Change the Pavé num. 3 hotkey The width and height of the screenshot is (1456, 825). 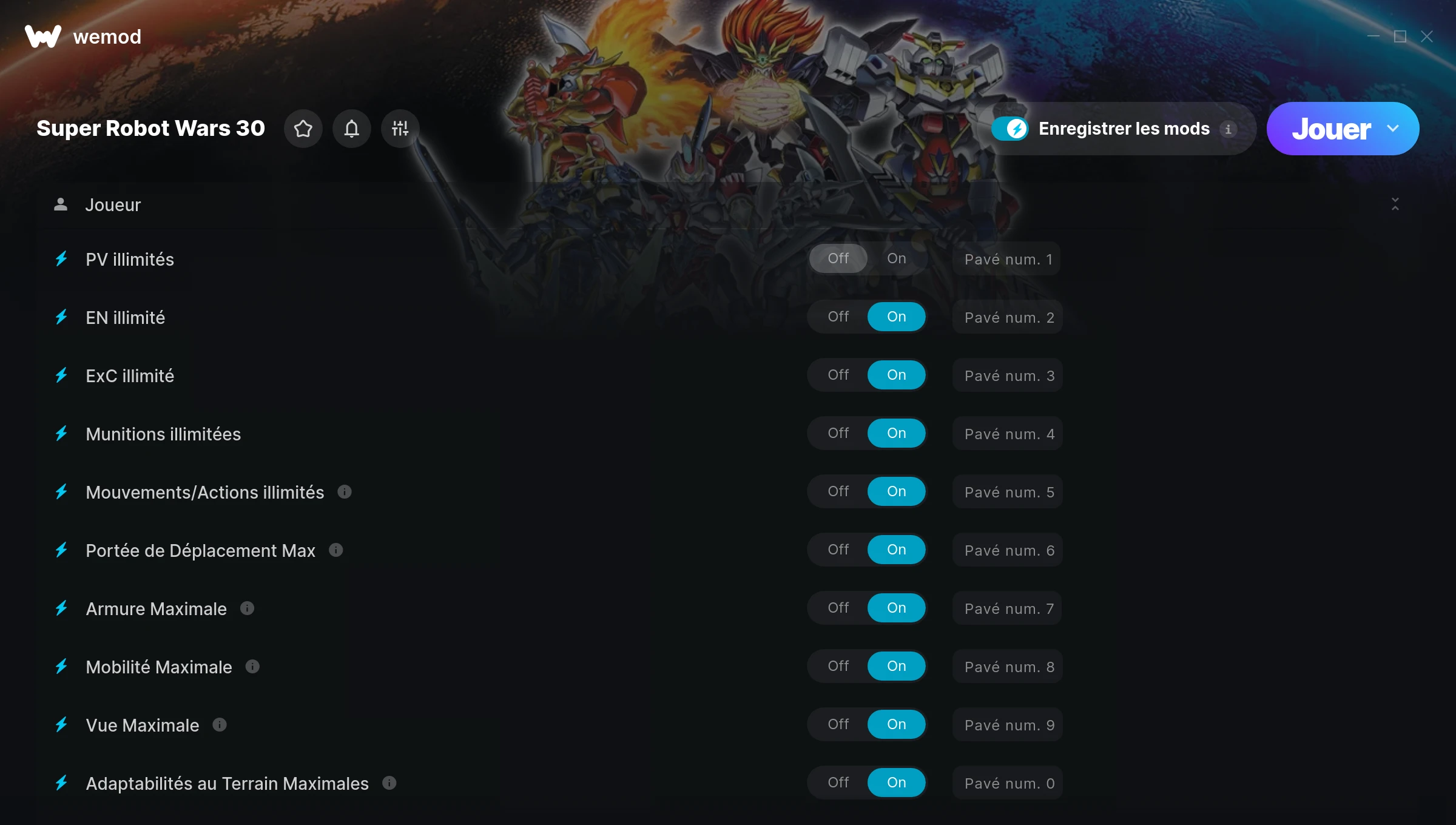point(1008,375)
